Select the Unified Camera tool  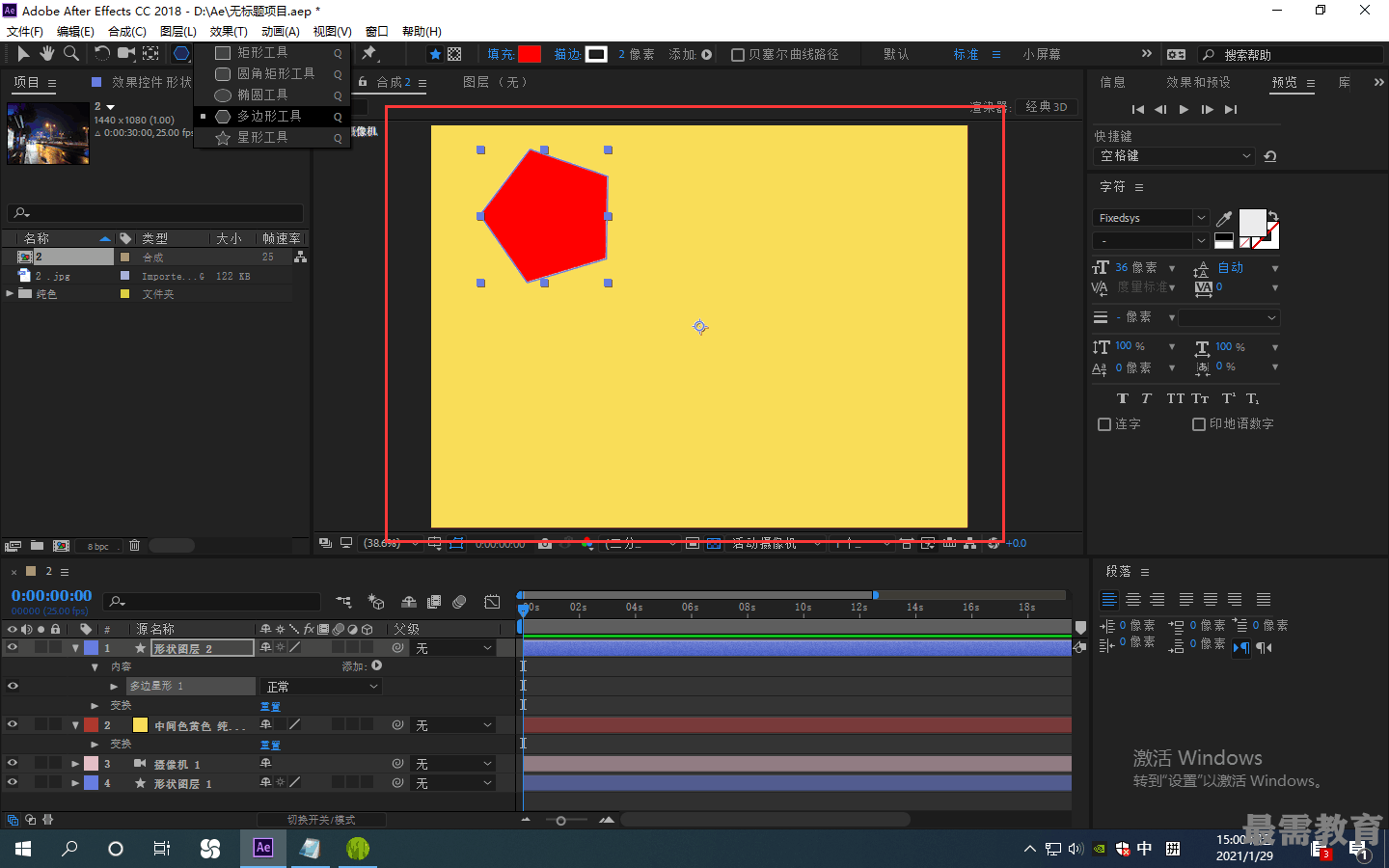point(126,54)
